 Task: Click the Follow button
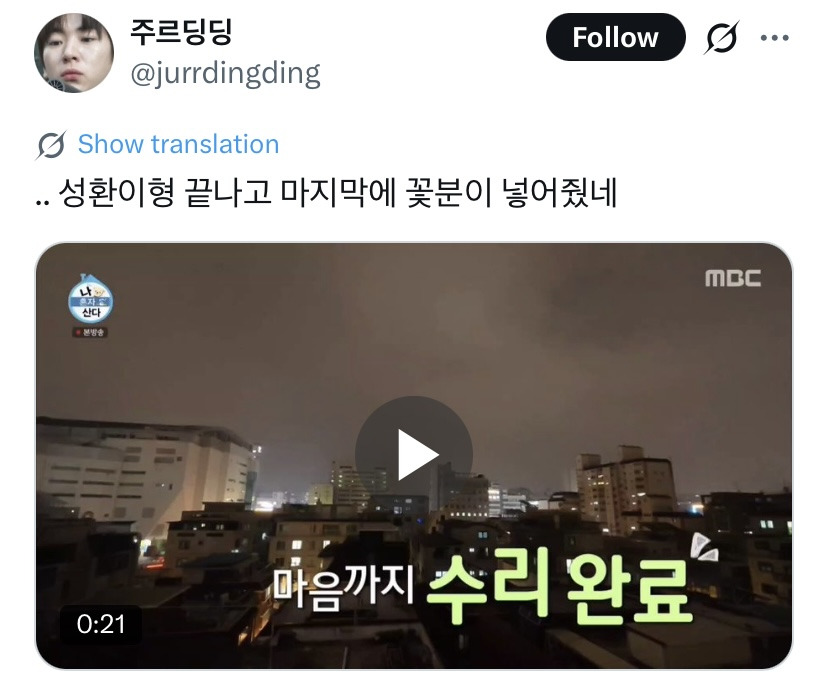615,38
